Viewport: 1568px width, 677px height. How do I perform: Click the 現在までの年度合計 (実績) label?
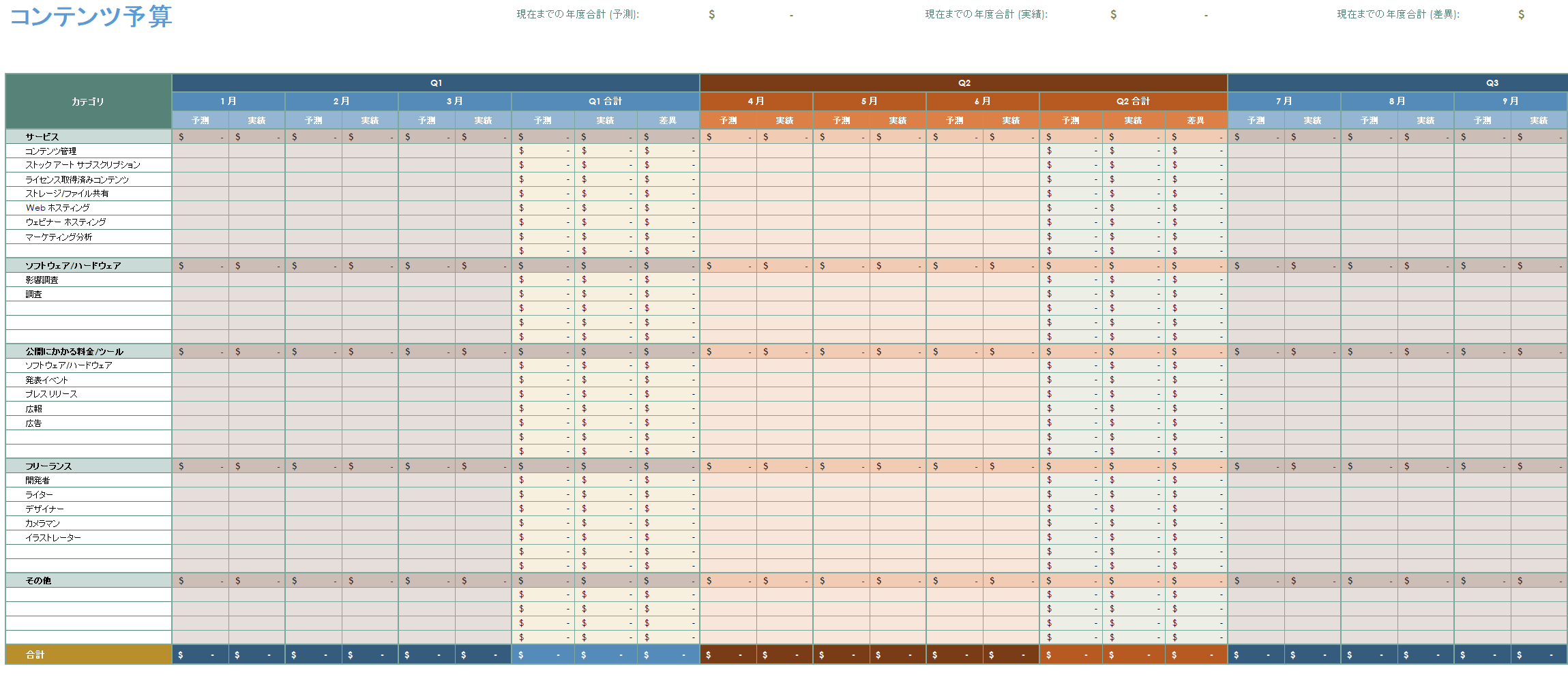click(x=986, y=14)
